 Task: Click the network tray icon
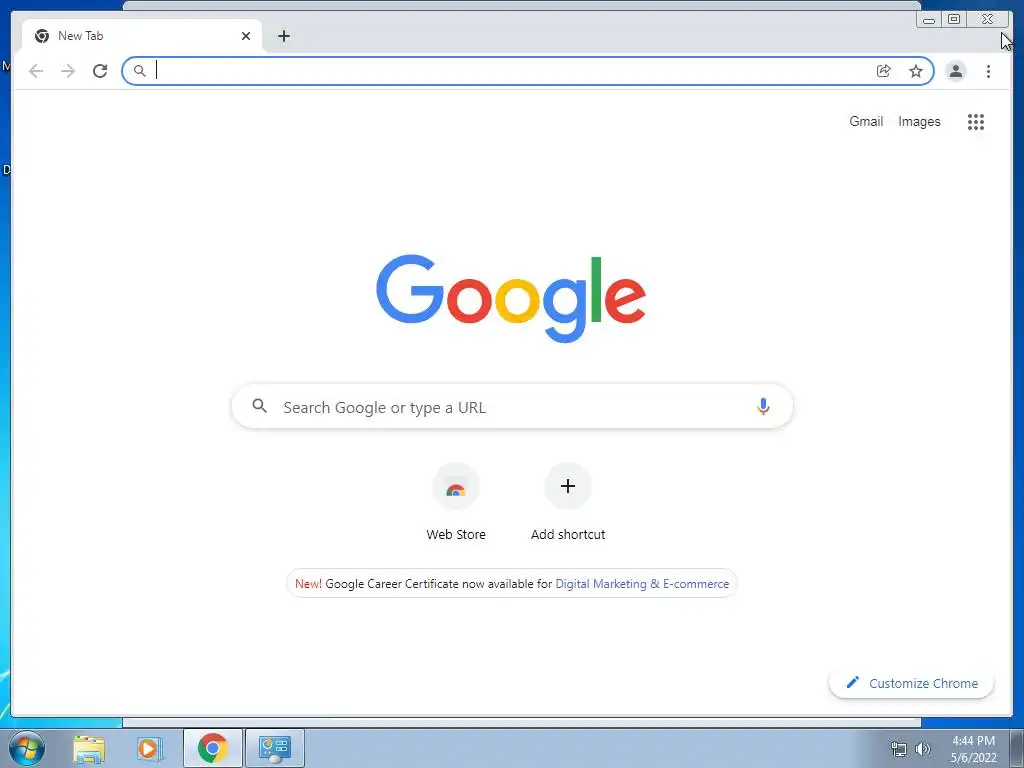point(899,749)
